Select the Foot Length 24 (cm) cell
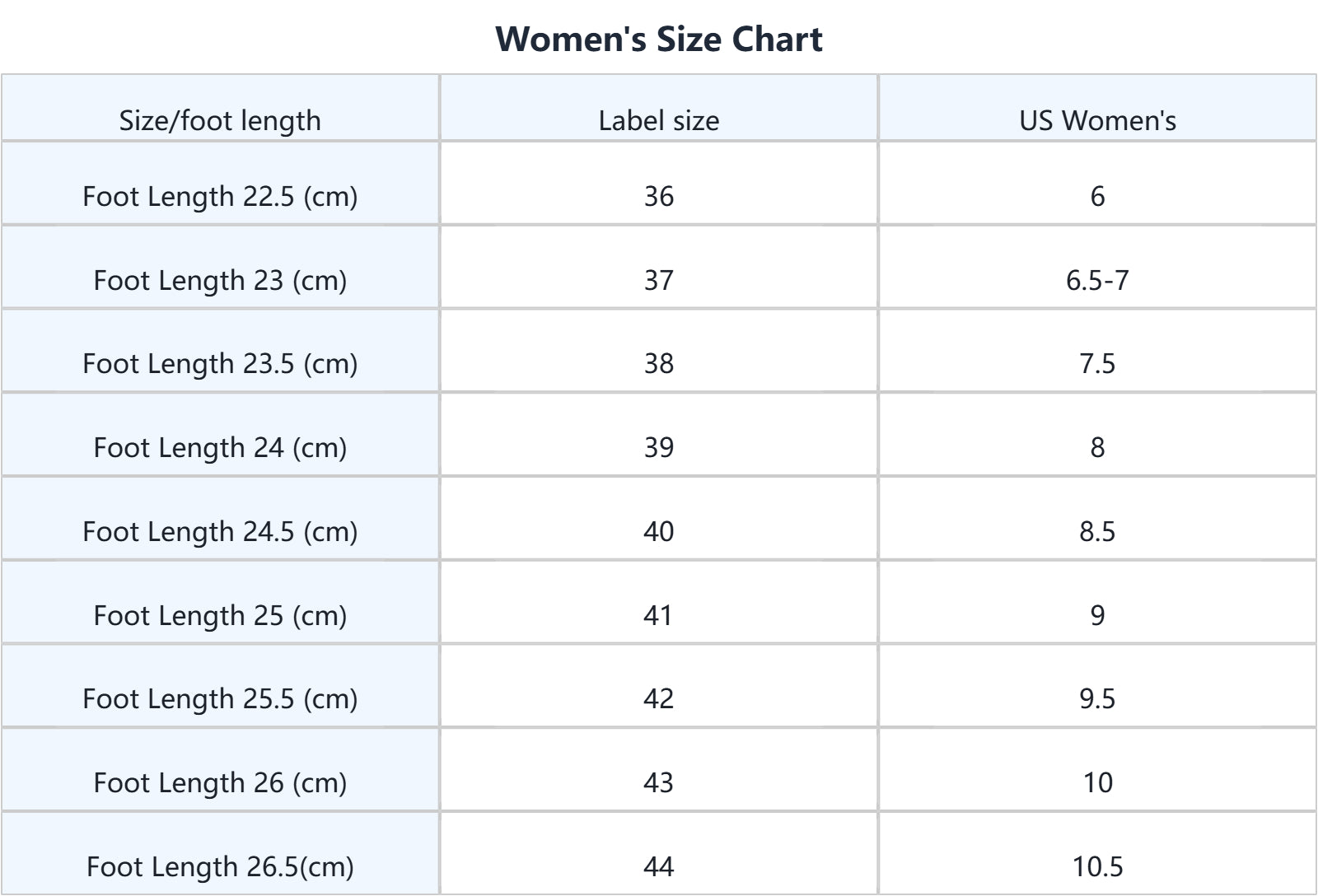The width and height of the screenshot is (1318, 896). (x=220, y=447)
